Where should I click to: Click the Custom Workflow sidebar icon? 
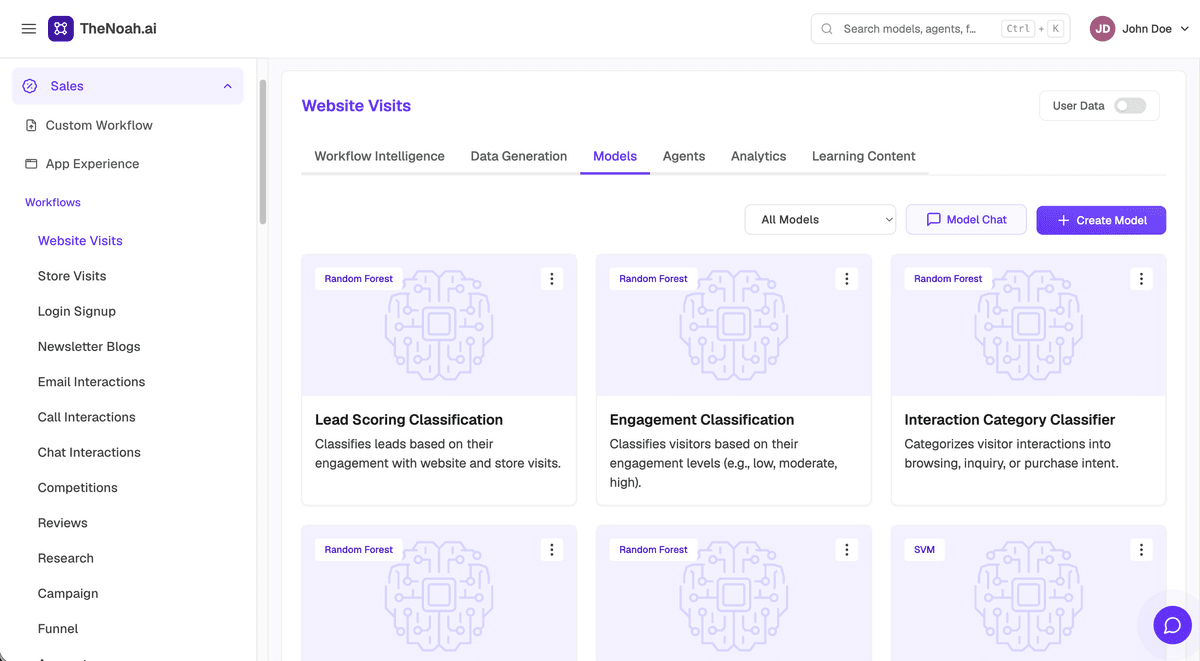(x=31, y=125)
